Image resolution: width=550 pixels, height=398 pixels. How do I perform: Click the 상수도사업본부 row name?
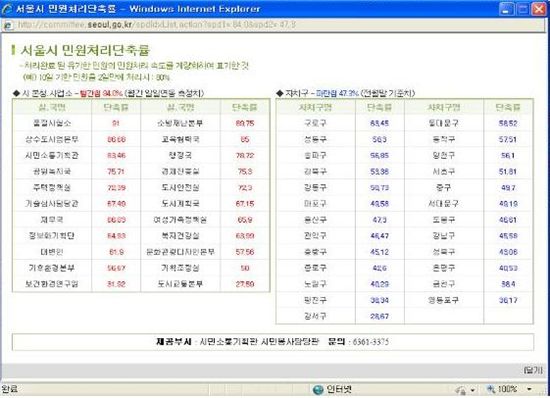tap(52, 139)
